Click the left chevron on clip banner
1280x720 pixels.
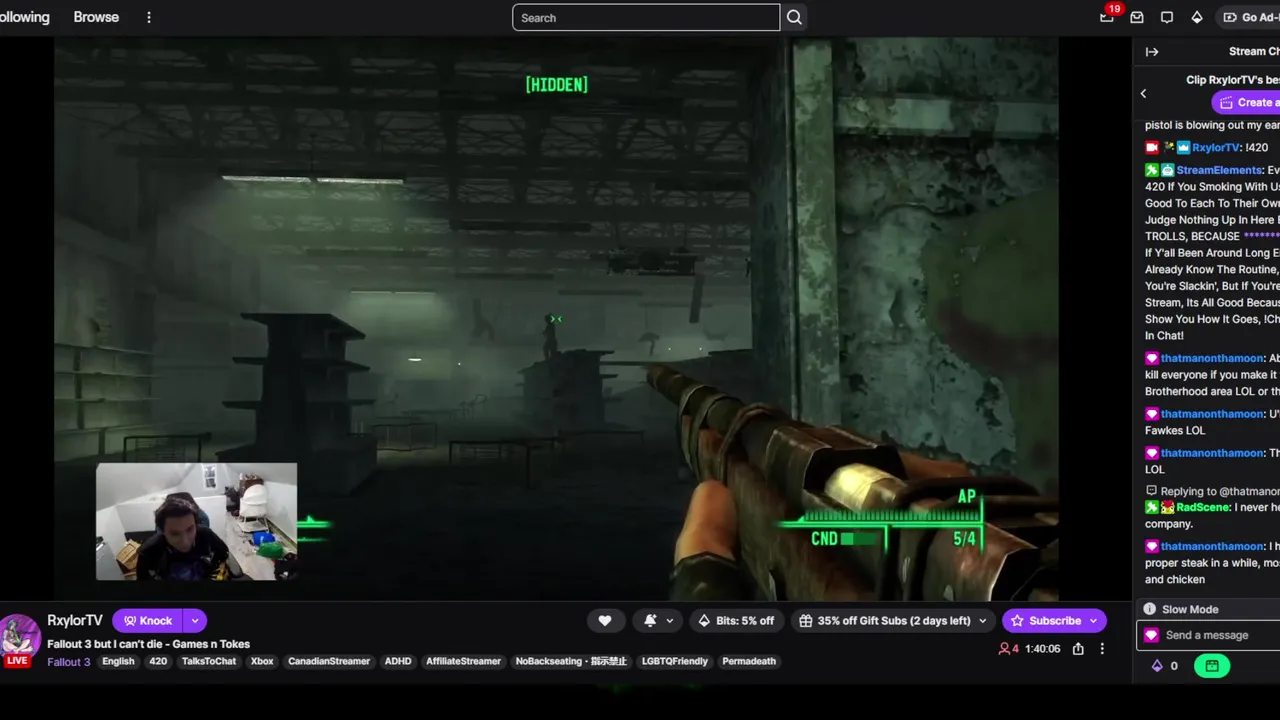click(x=1143, y=94)
